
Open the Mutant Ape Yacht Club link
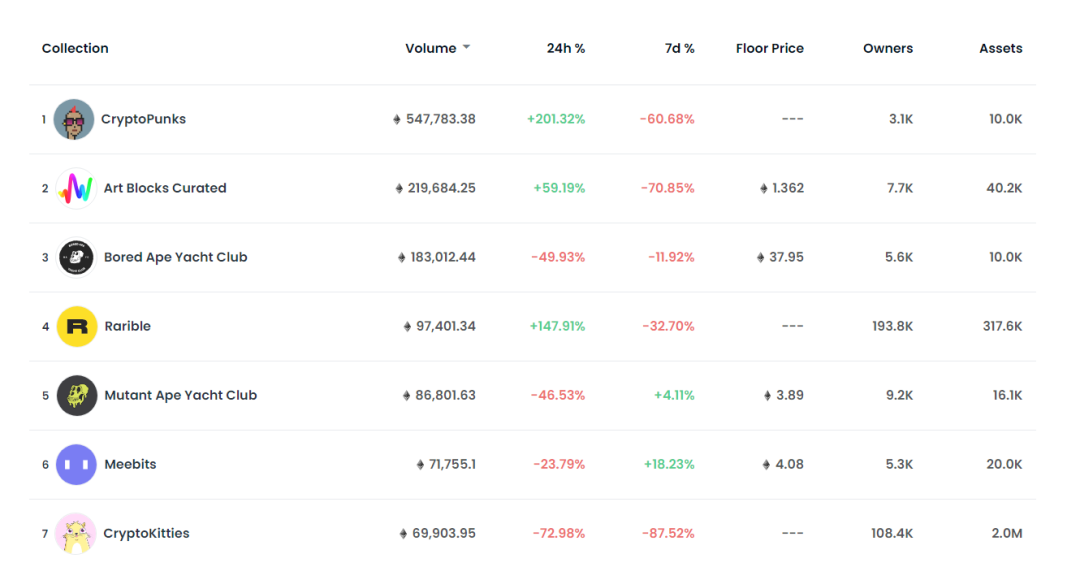pos(180,395)
